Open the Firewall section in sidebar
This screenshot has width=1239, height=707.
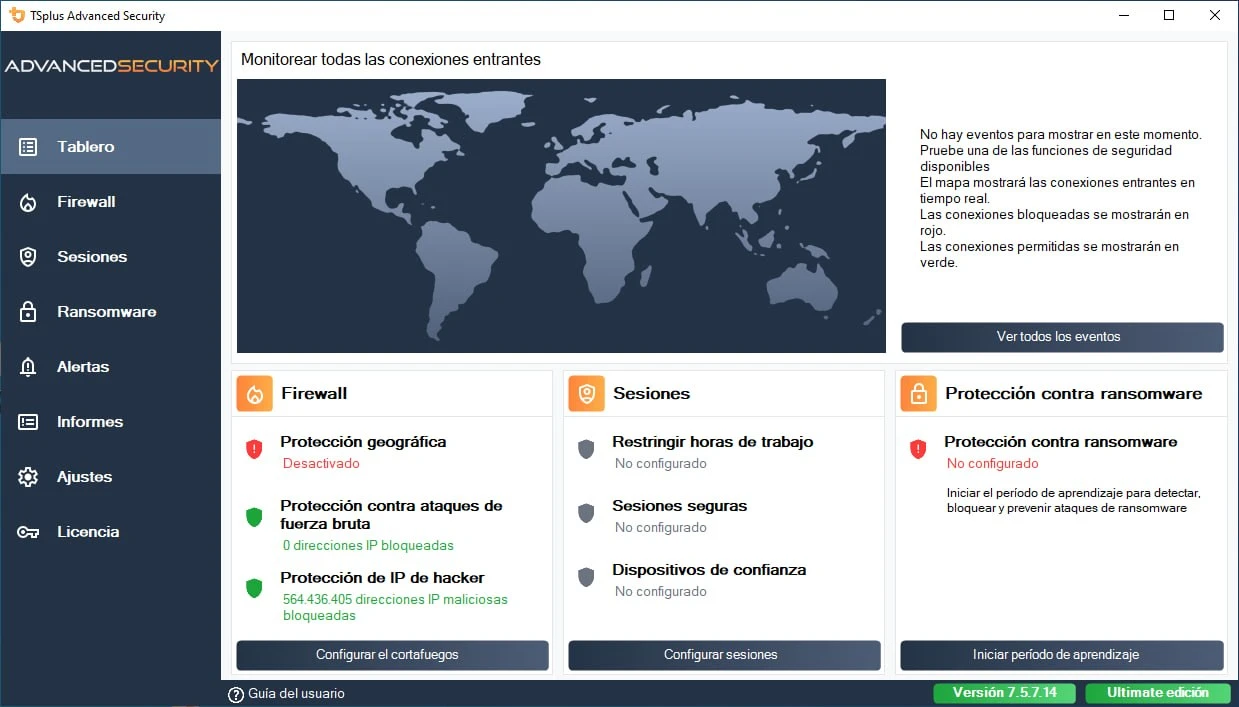tap(110, 202)
